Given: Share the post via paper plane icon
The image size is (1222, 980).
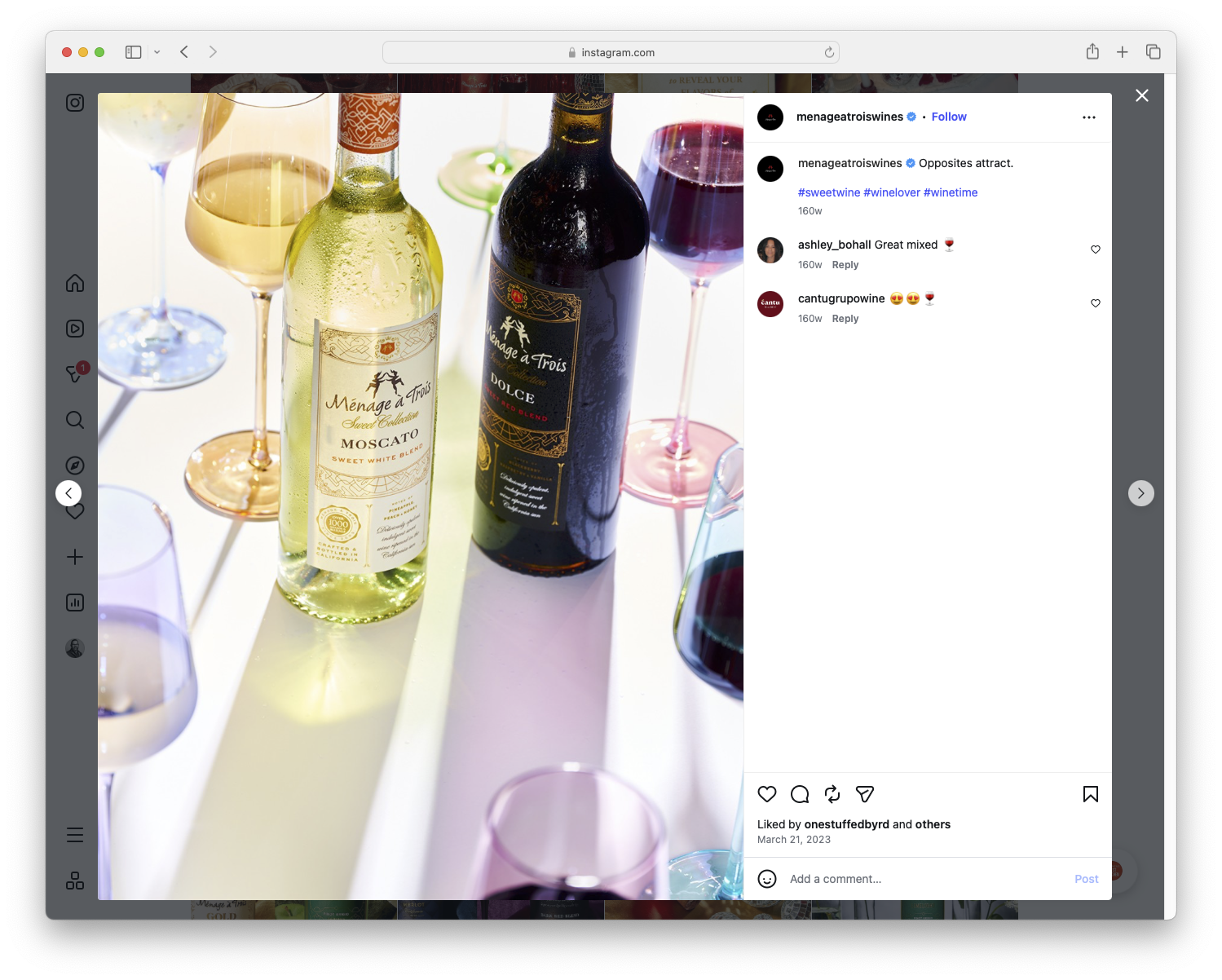Looking at the screenshot, I should pos(865,794).
